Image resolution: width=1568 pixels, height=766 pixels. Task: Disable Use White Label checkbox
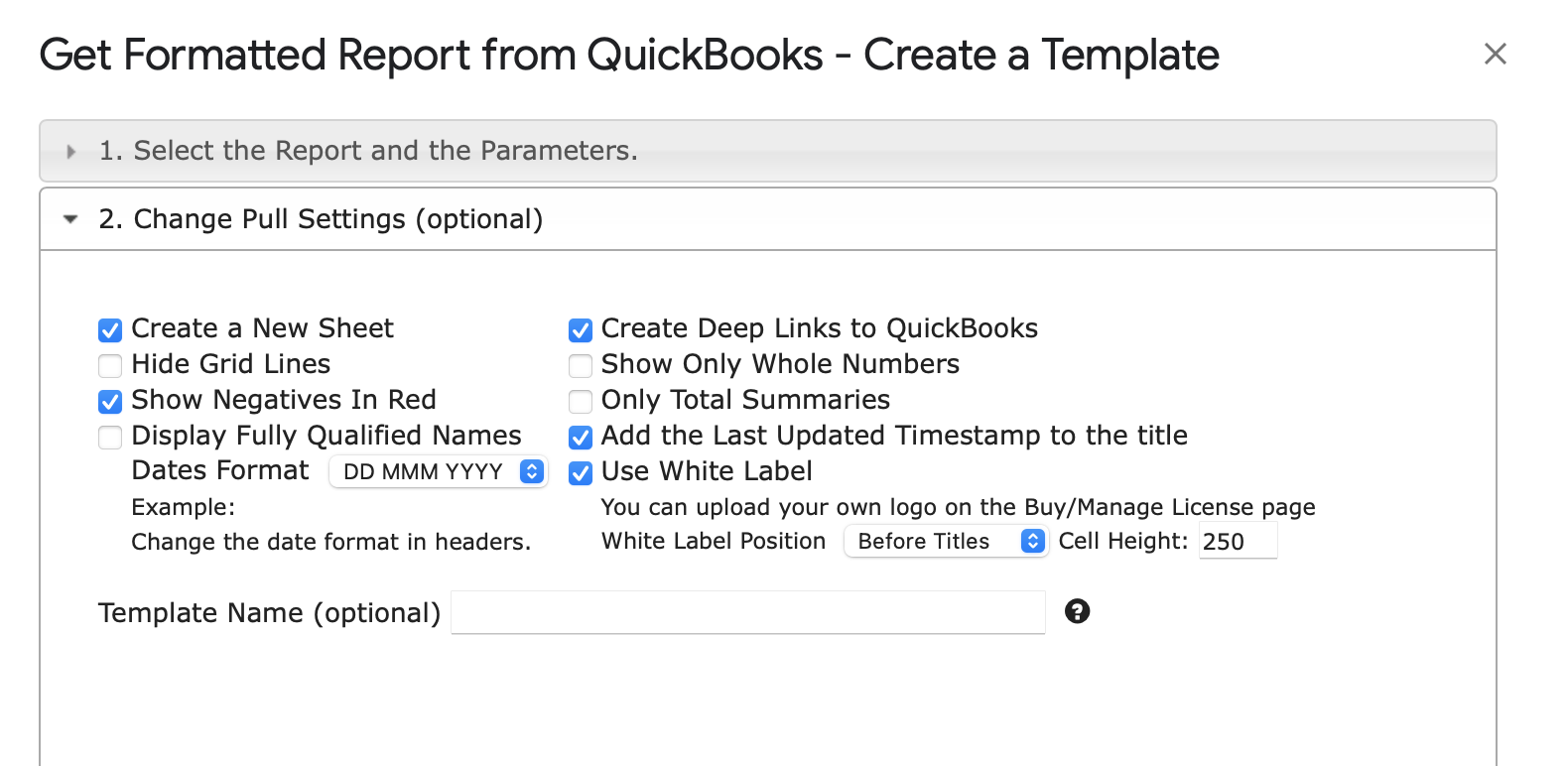[581, 472]
